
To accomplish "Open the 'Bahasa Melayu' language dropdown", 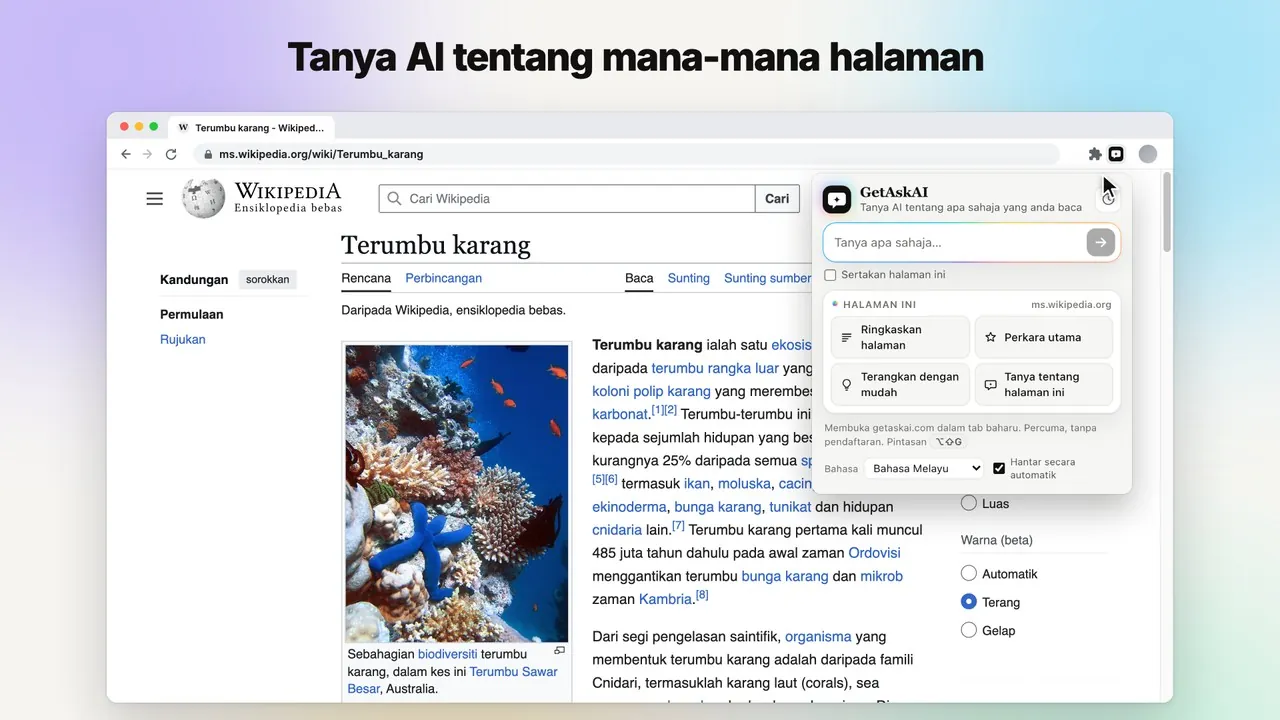I will coord(924,468).
